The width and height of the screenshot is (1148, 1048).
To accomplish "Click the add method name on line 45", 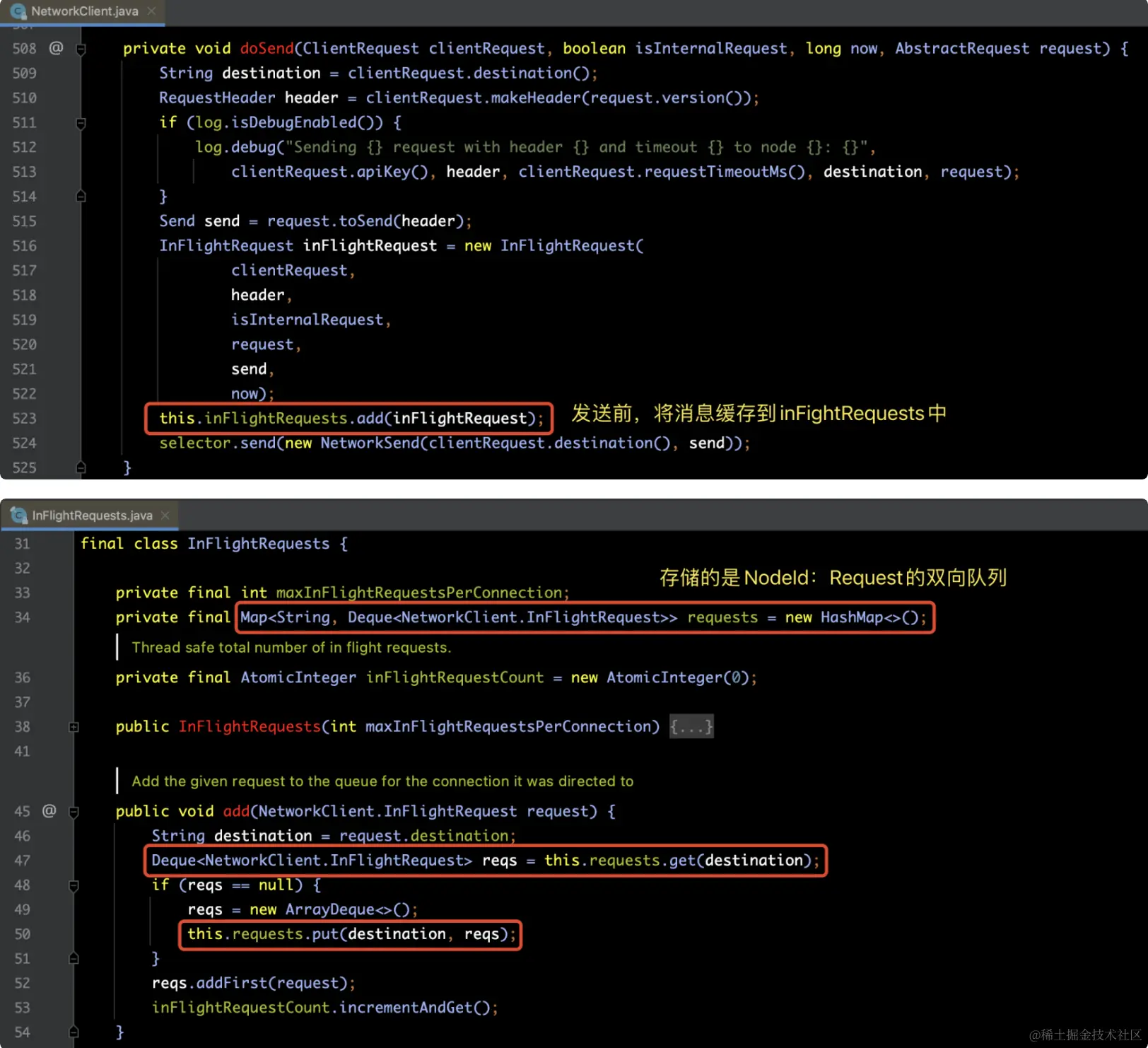I will pyautogui.click(x=236, y=811).
